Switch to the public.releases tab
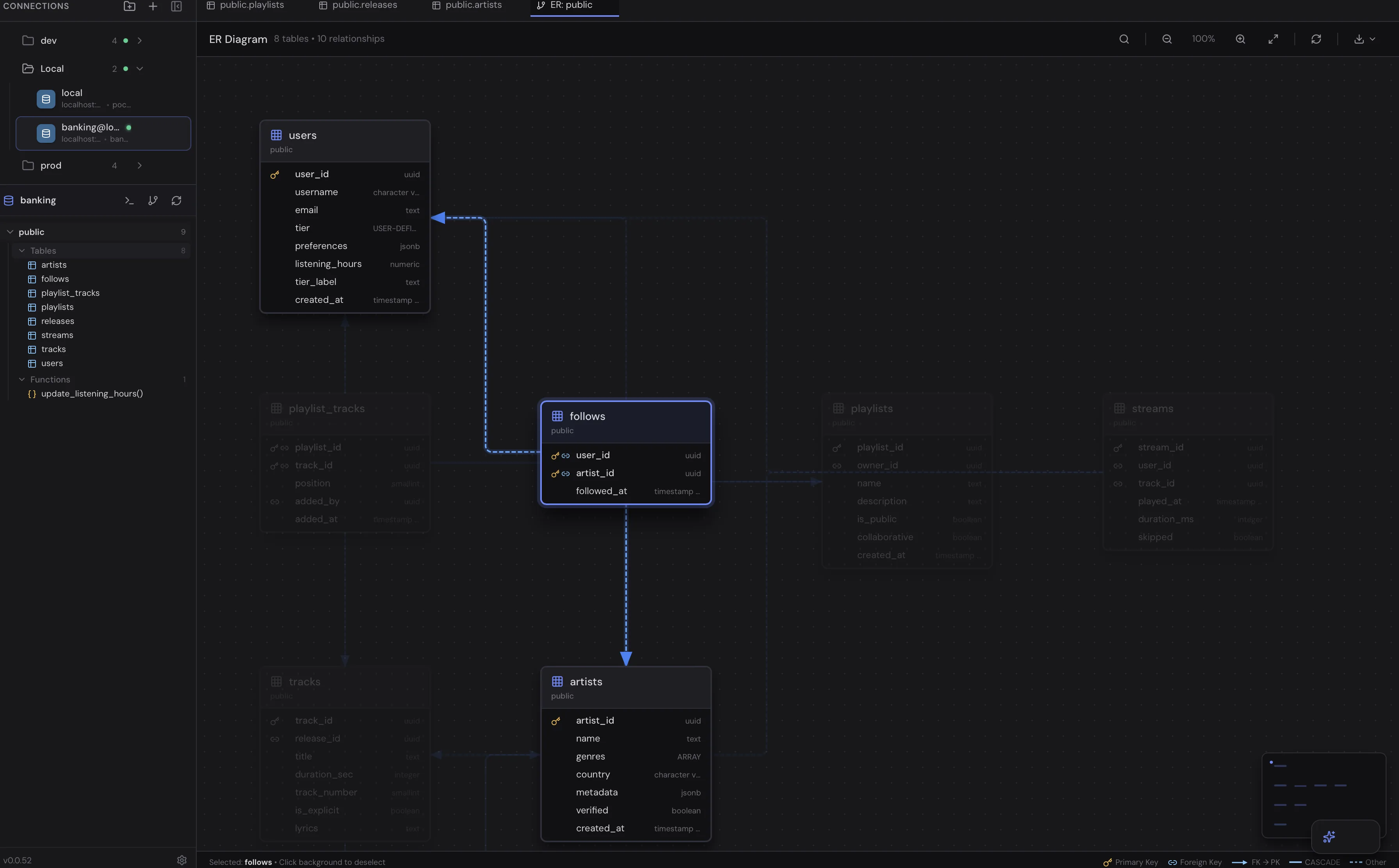The width and height of the screenshot is (1399, 868). pyautogui.click(x=358, y=5)
